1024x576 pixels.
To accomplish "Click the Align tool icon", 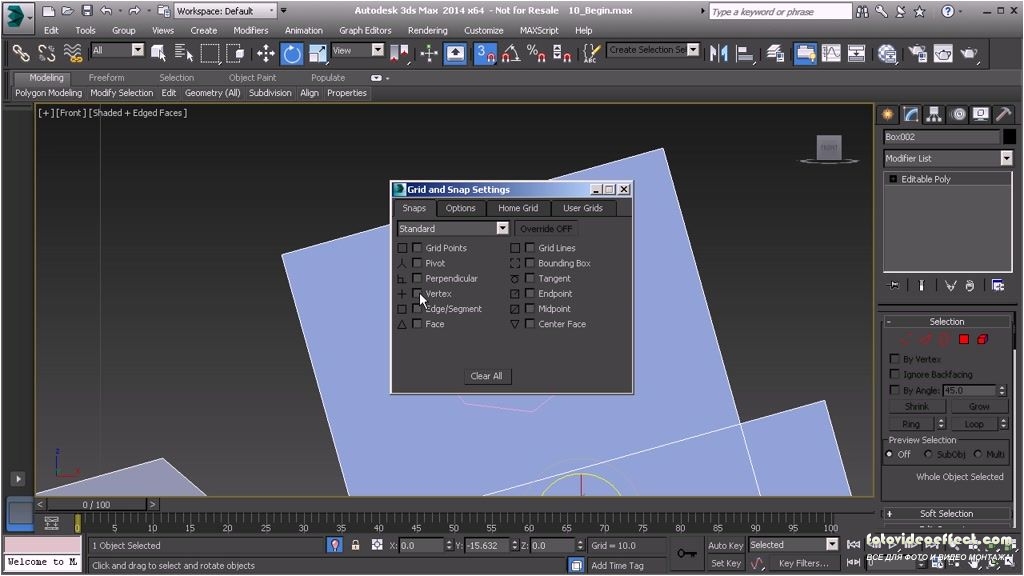I will 744,53.
